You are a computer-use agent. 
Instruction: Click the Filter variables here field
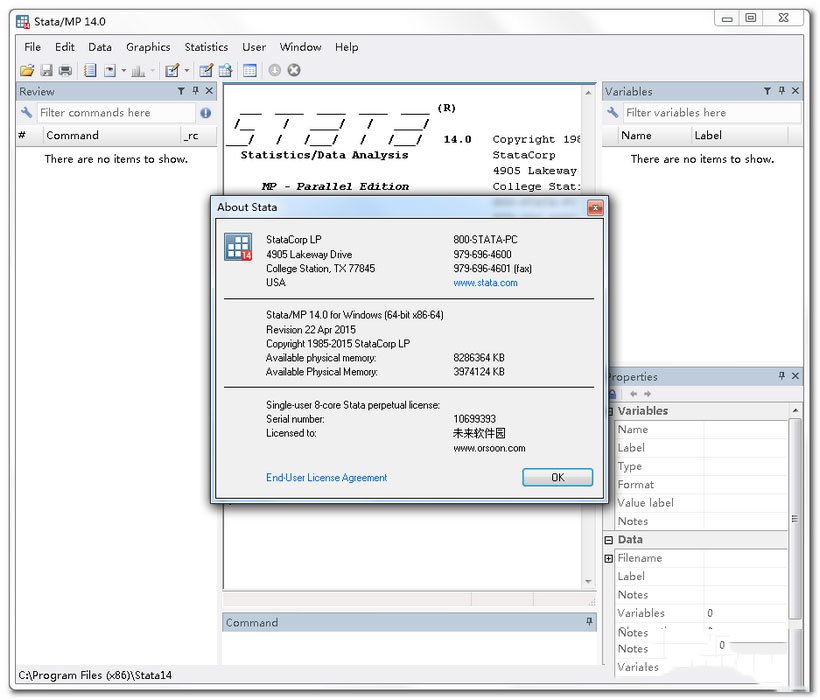tap(711, 113)
